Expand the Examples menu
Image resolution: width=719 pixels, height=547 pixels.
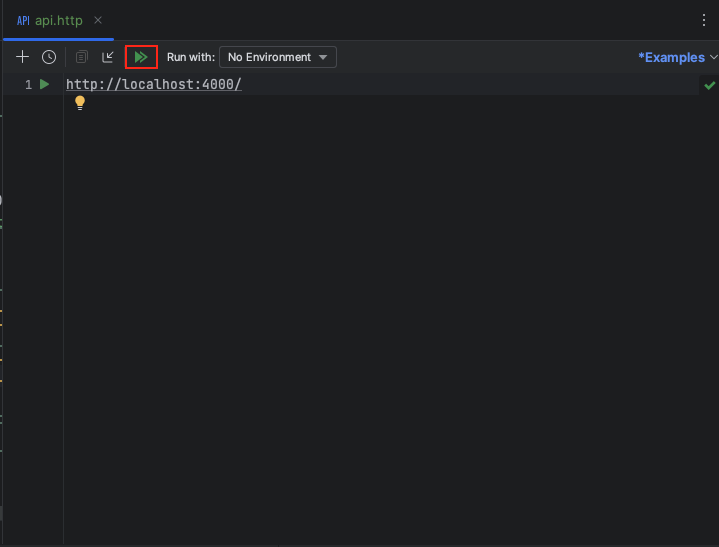point(677,57)
